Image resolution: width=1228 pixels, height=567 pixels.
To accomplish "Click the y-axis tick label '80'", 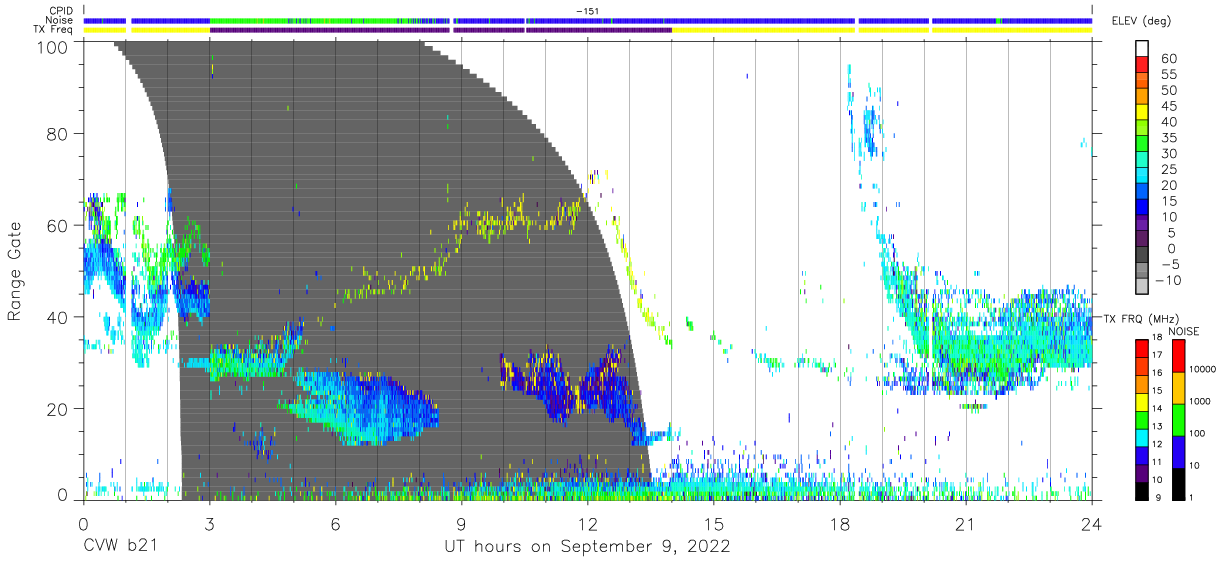I will (57, 133).
